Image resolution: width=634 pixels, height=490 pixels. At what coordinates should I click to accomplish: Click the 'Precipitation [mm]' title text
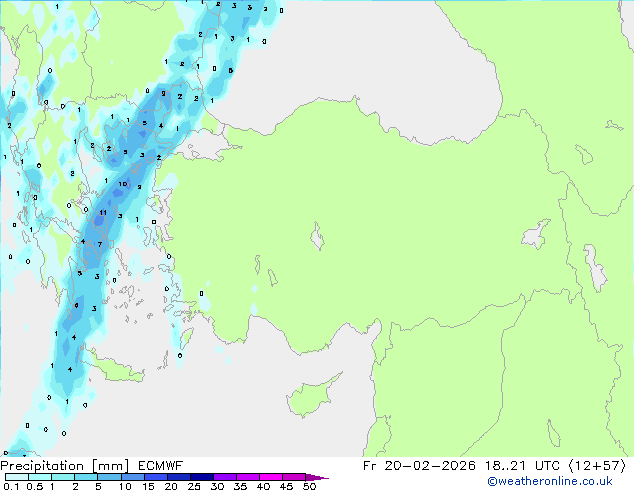tap(65, 466)
